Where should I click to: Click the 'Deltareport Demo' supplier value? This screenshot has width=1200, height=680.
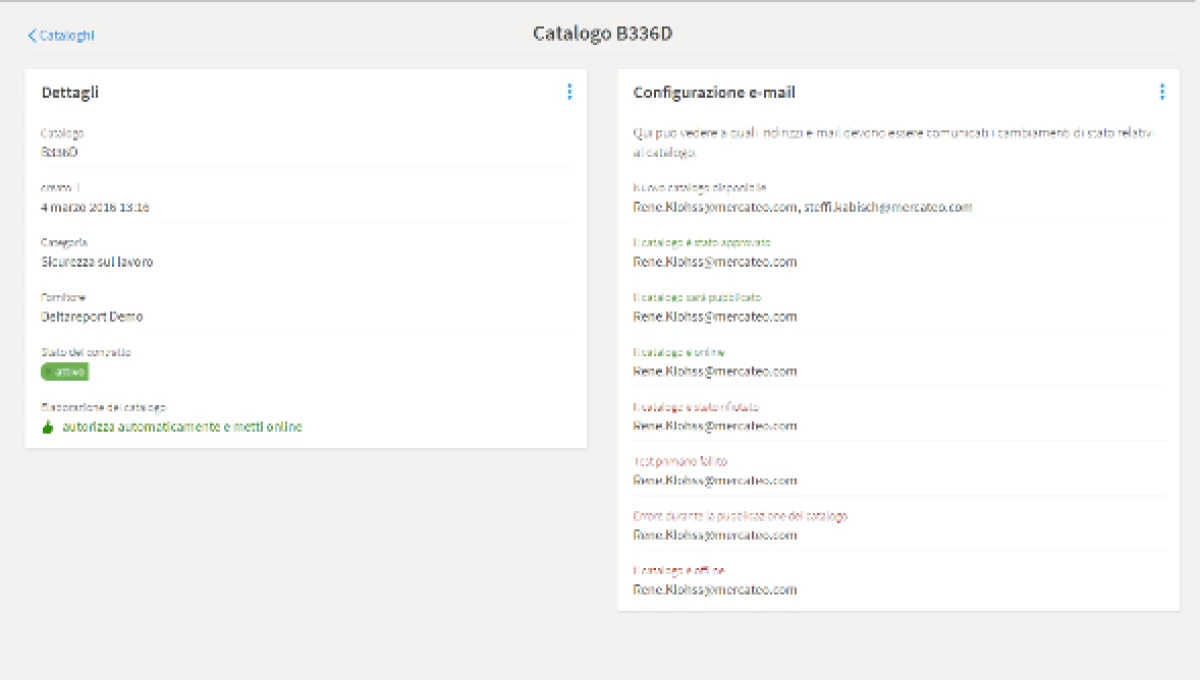(x=92, y=317)
